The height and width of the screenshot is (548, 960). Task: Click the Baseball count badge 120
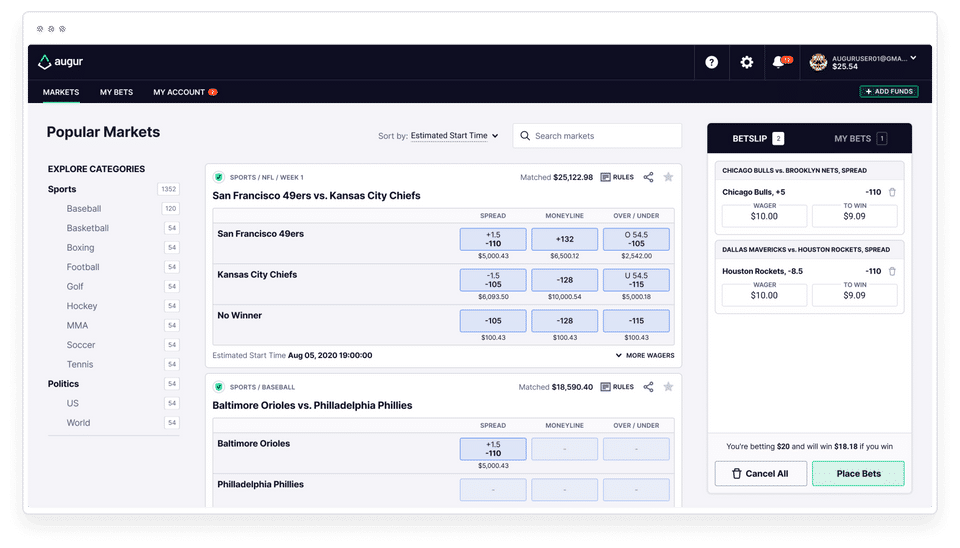pos(170,209)
